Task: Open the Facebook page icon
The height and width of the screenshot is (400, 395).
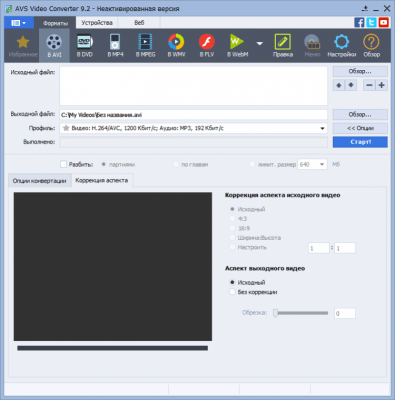Action: (359, 23)
